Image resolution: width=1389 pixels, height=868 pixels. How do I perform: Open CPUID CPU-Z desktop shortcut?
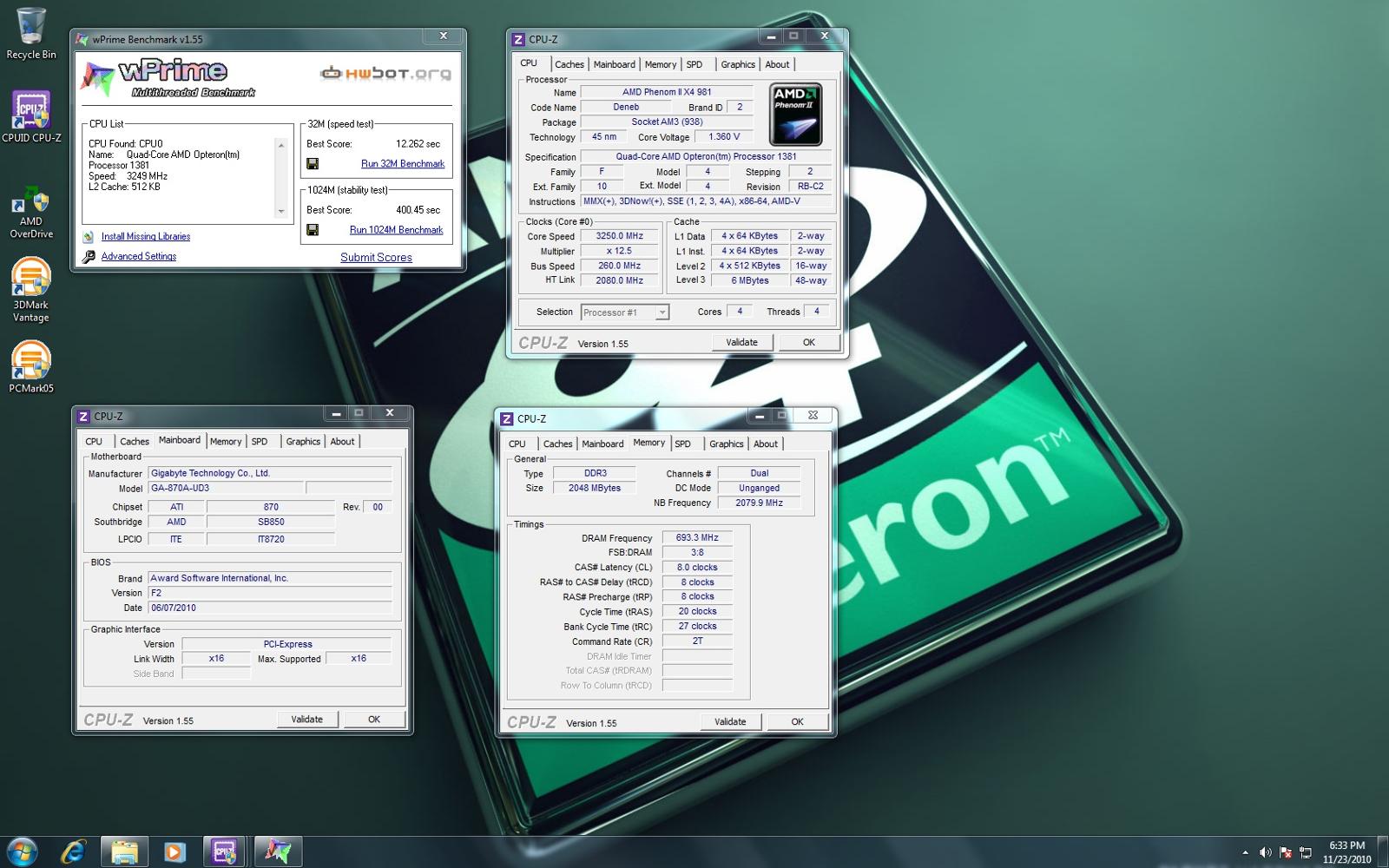tap(31, 116)
